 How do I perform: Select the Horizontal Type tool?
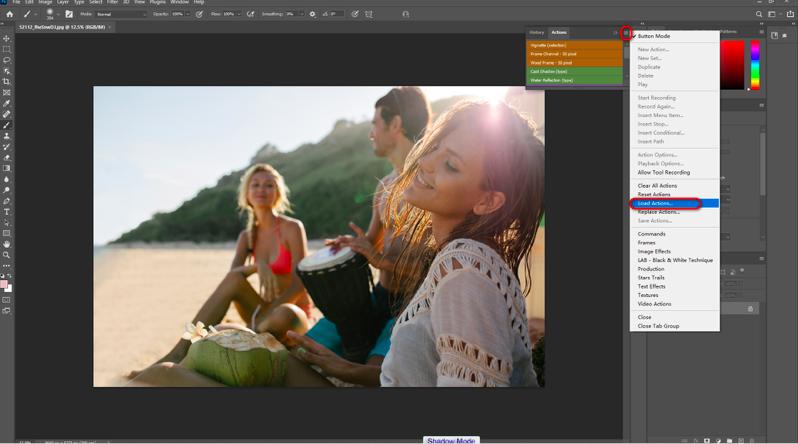7,212
